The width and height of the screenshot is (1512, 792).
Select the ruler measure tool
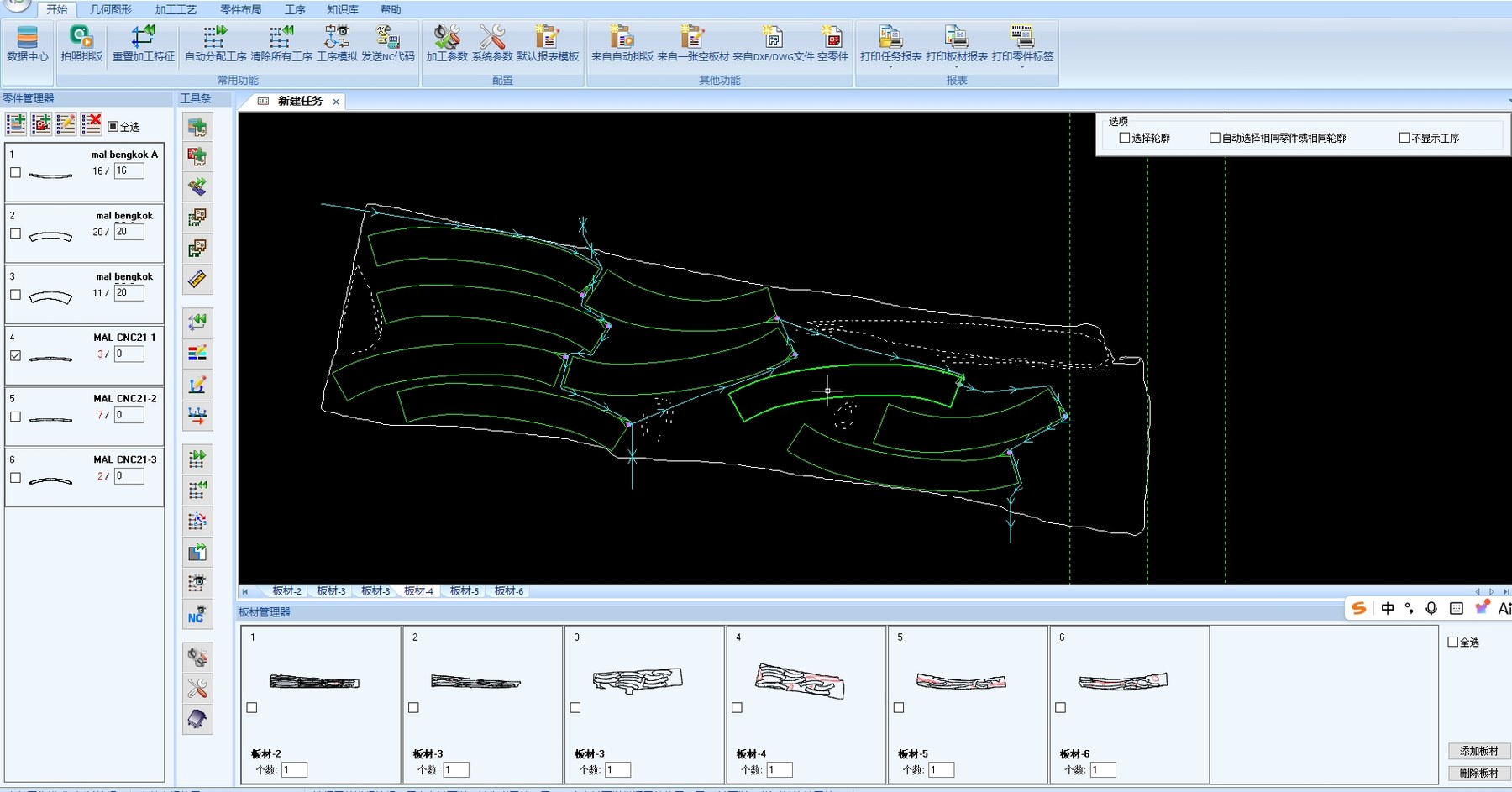[197, 279]
